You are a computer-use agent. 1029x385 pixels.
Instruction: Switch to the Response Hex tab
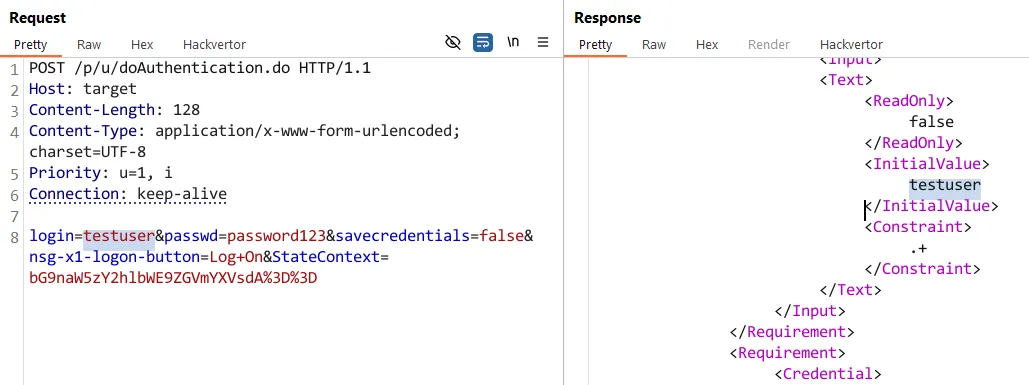click(x=707, y=45)
